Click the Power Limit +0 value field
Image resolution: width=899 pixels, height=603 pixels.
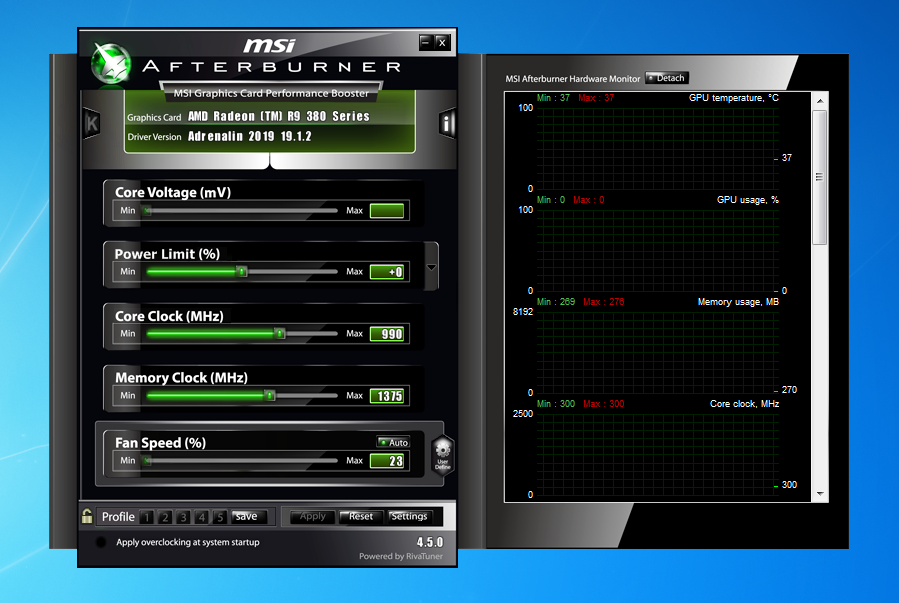[x=387, y=272]
